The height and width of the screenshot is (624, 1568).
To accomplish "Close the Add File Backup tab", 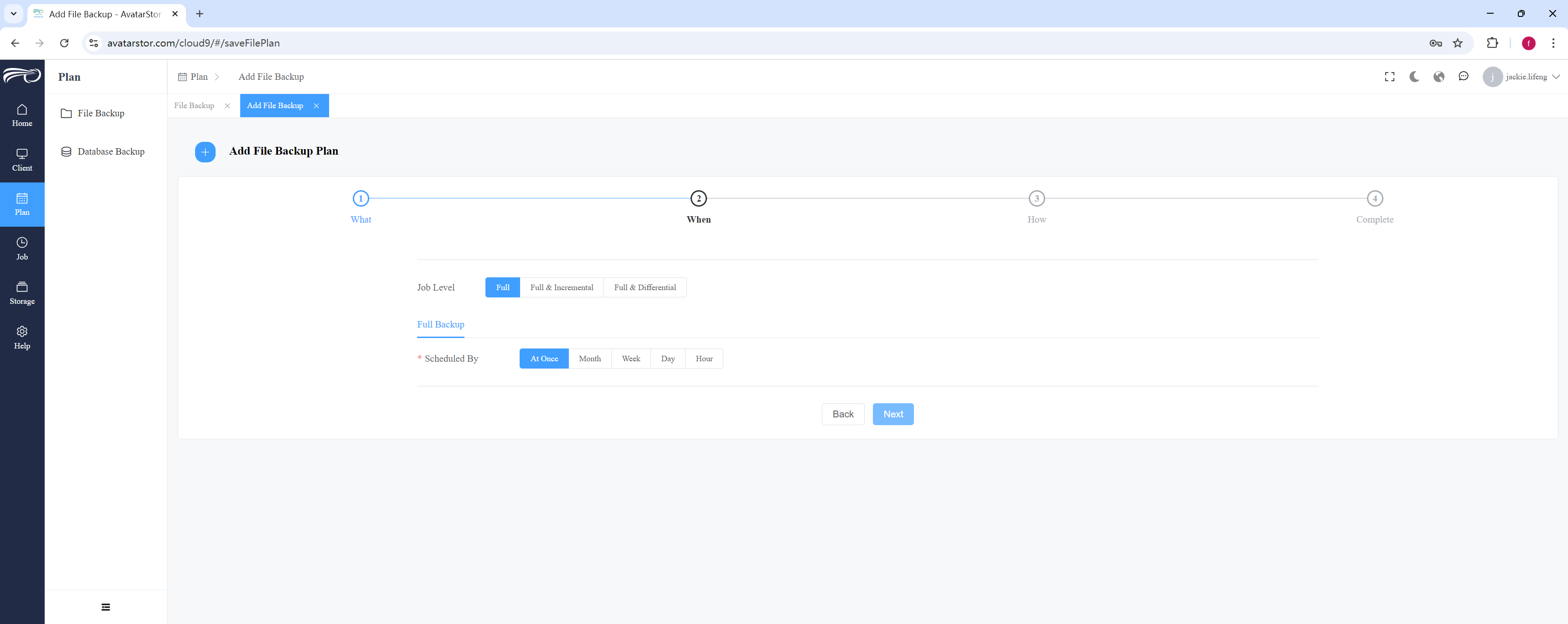I will pyautogui.click(x=316, y=106).
